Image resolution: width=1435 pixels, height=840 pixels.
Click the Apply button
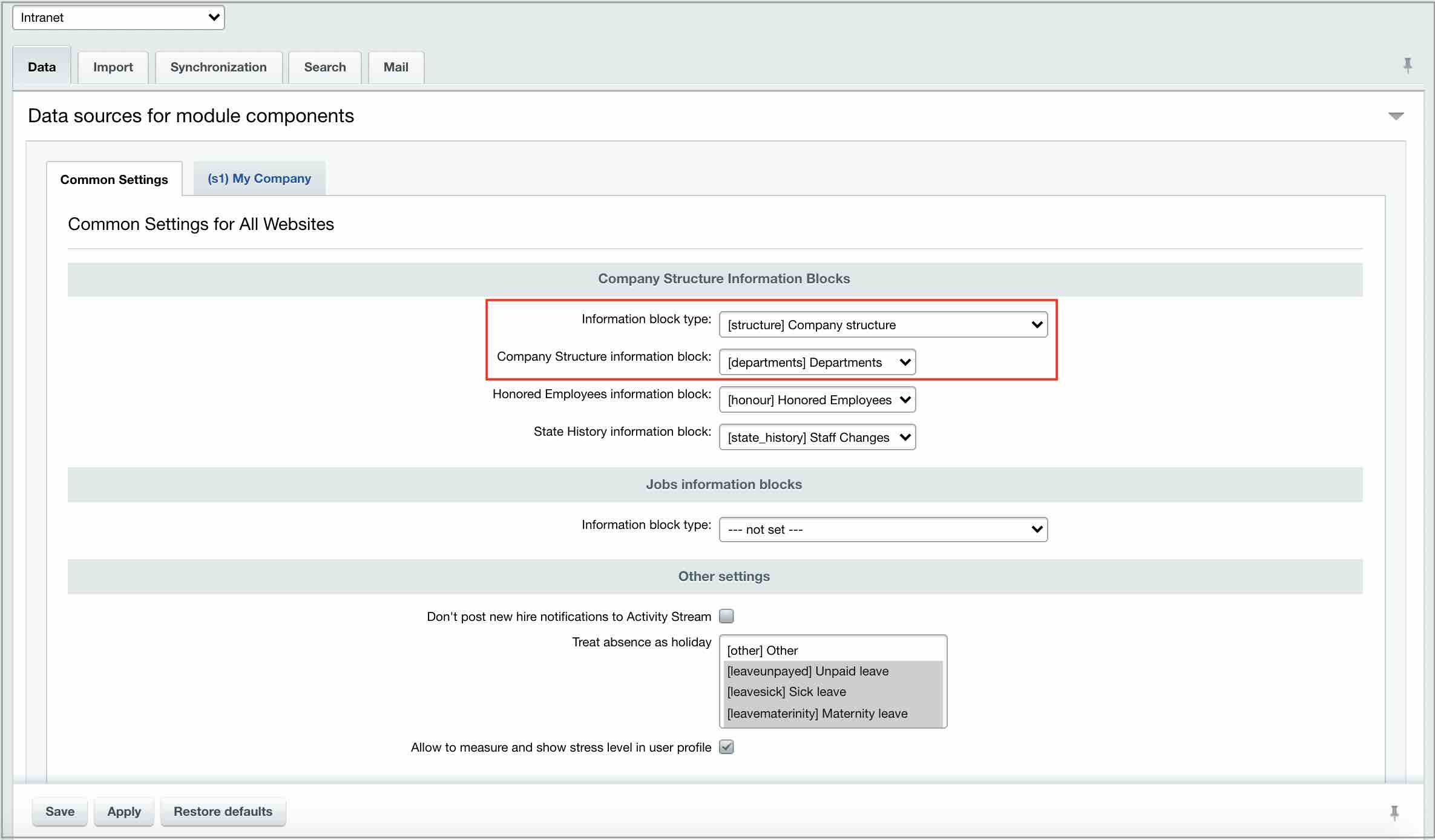(x=124, y=812)
